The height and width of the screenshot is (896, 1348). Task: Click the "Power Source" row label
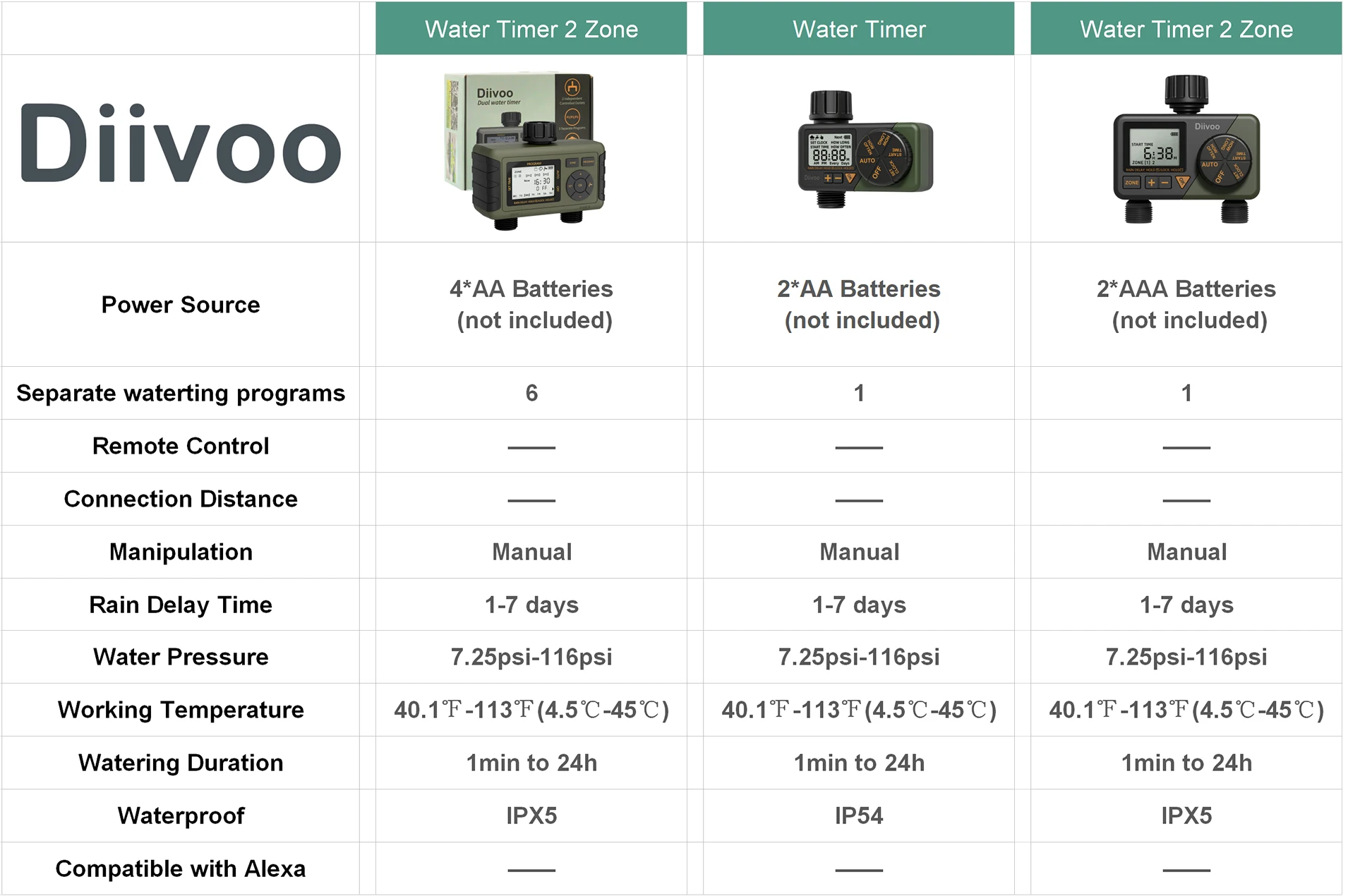[x=181, y=305]
